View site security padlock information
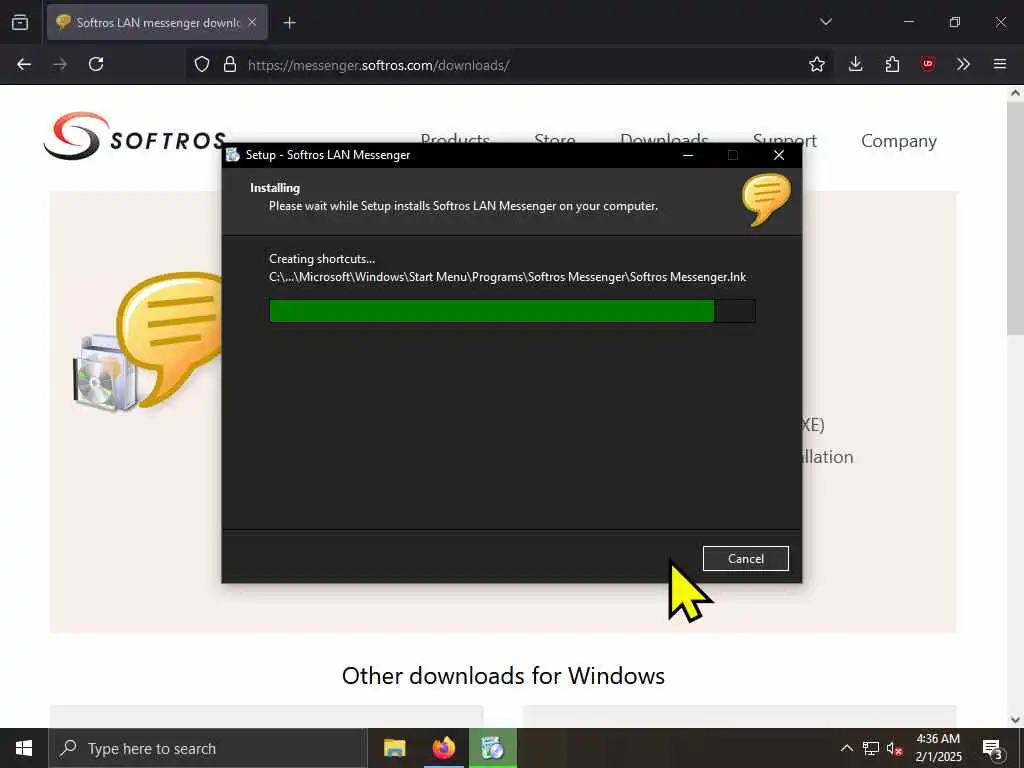The image size is (1024, 768). pyautogui.click(x=230, y=64)
